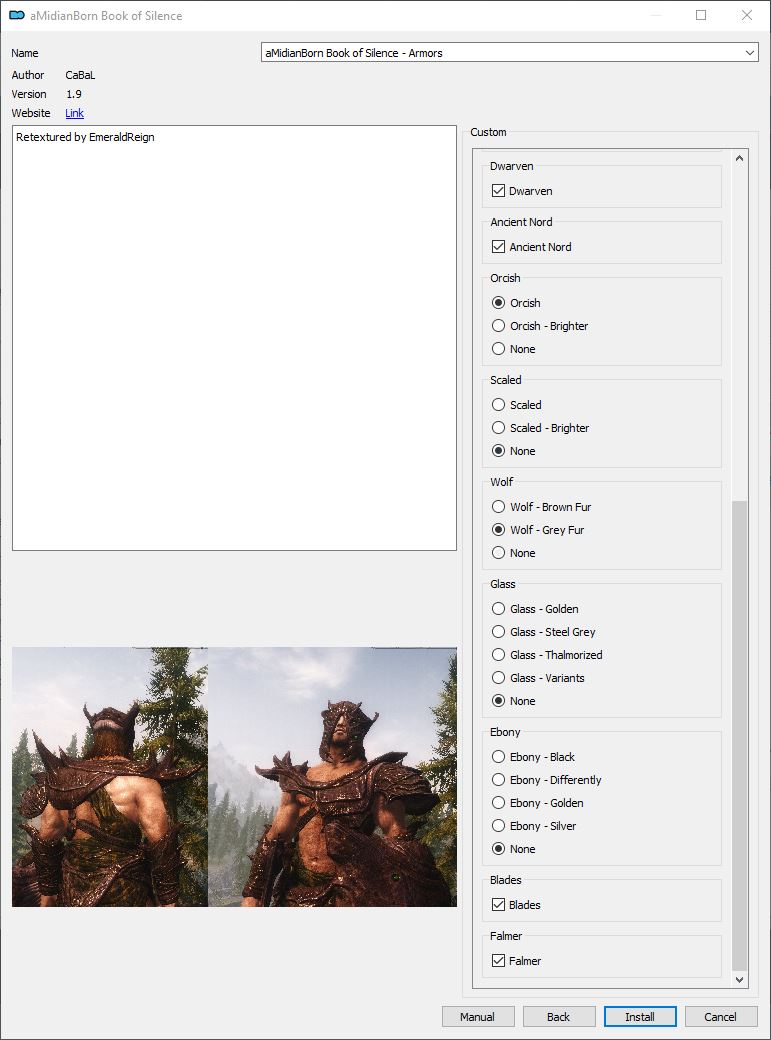Screen dimensions: 771x1040
Task: Click the Mod Organizer window title icon
Action: [17, 15]
